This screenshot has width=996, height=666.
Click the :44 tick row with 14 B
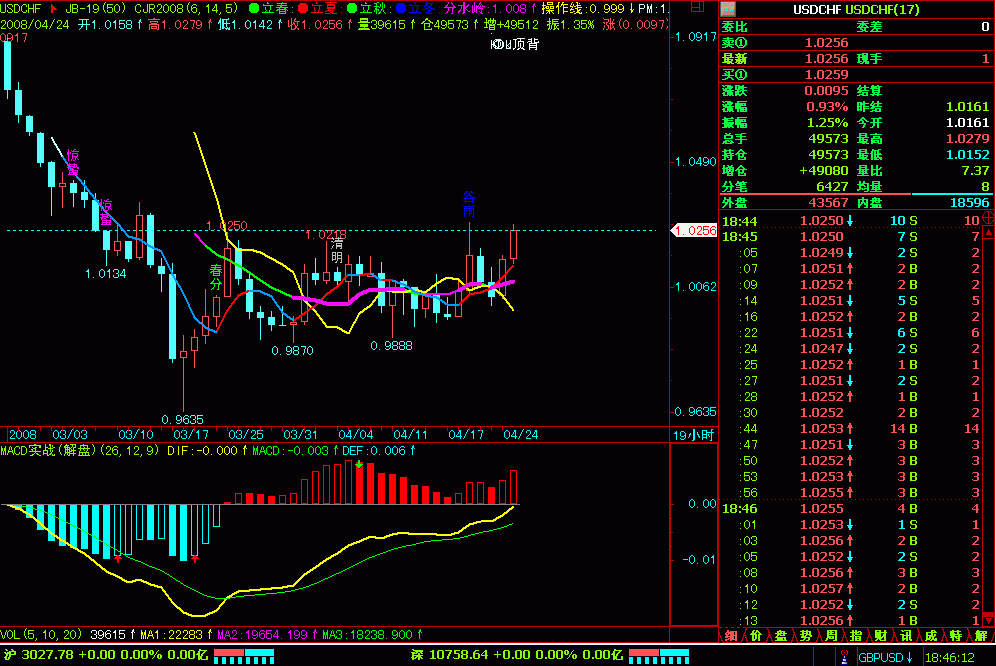[x=851, y=429]
